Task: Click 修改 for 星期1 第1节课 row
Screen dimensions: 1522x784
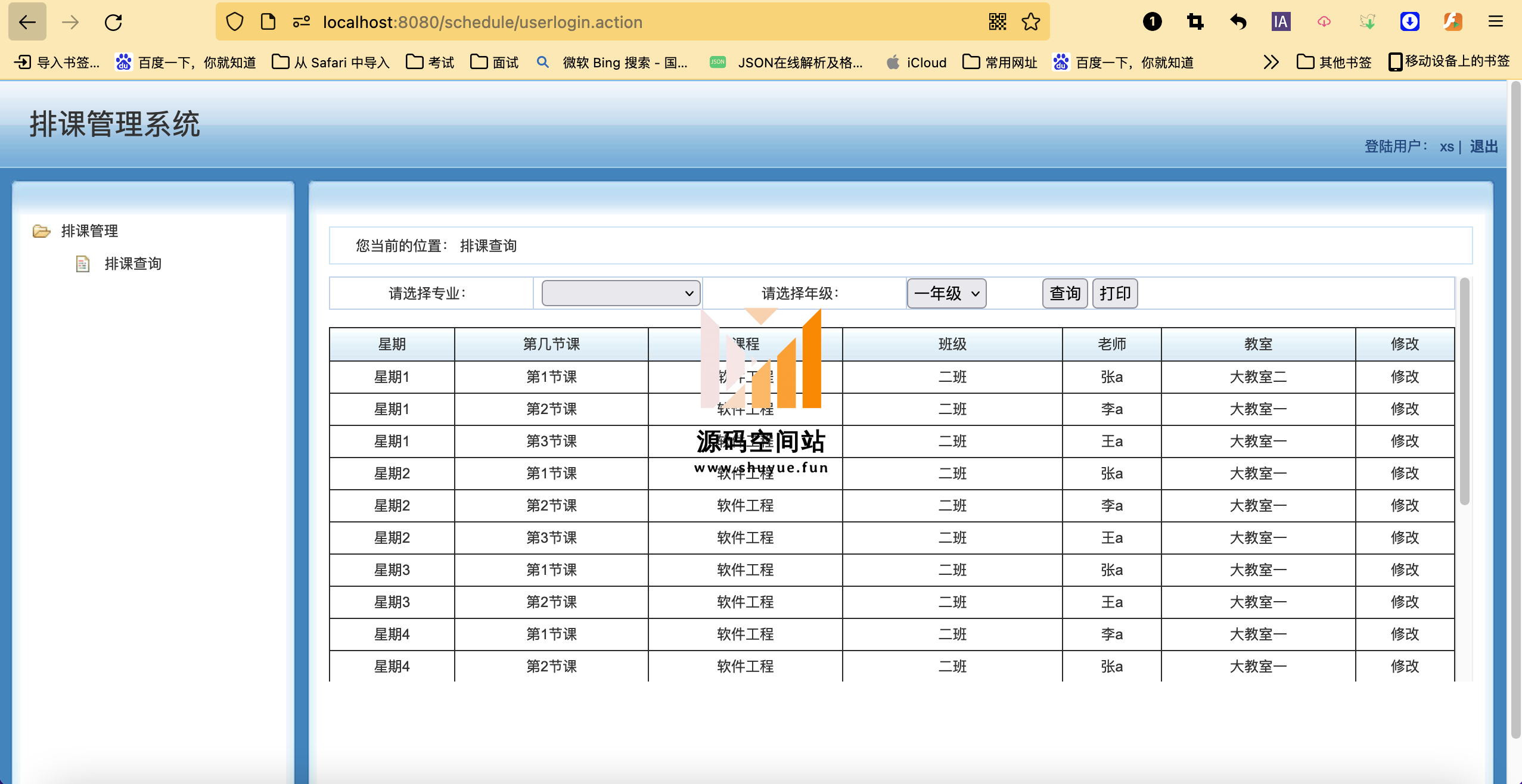Action: point(1405,377)
